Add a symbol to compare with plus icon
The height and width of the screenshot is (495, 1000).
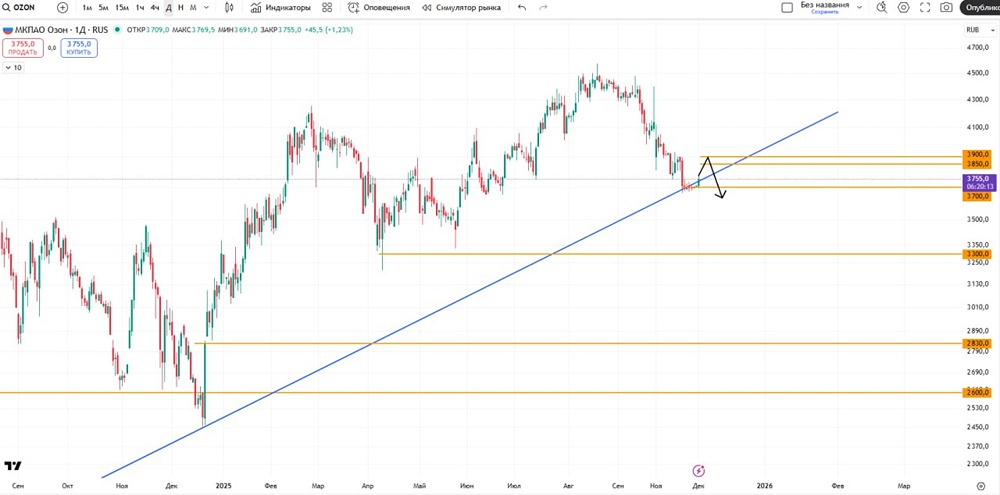[x=62, y=8]
